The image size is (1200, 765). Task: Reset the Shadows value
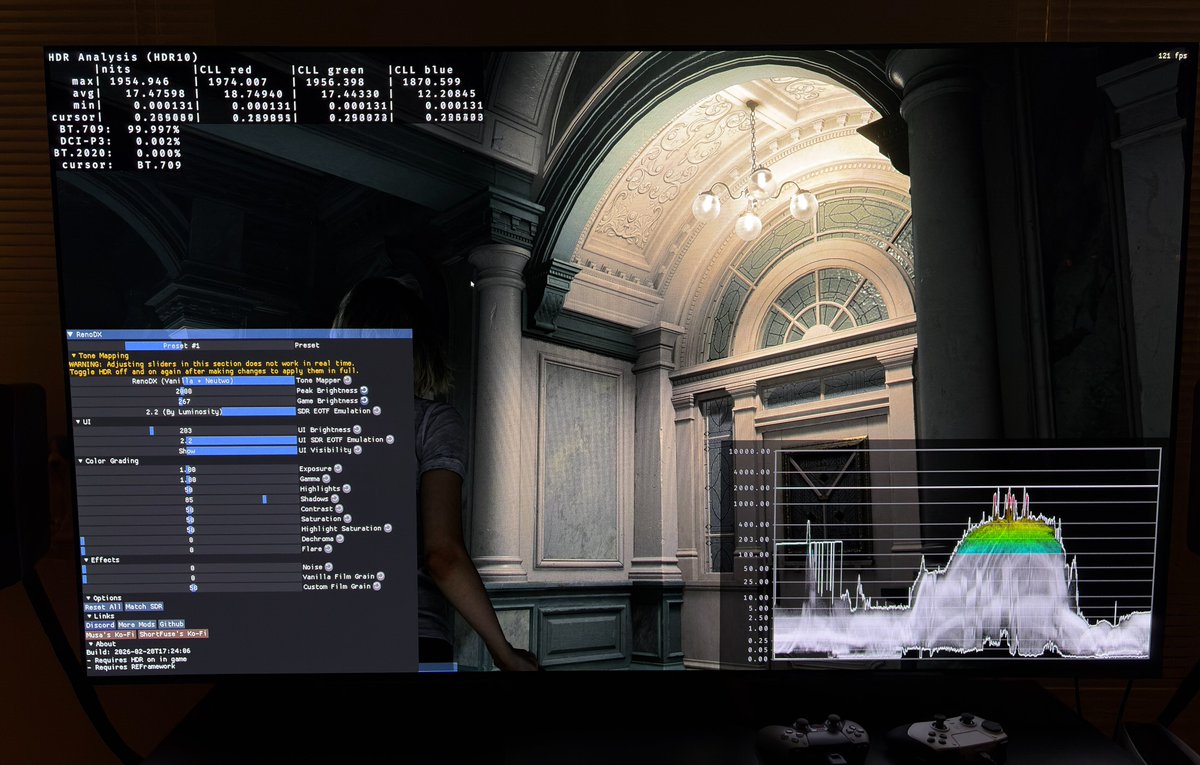(333, 499)
